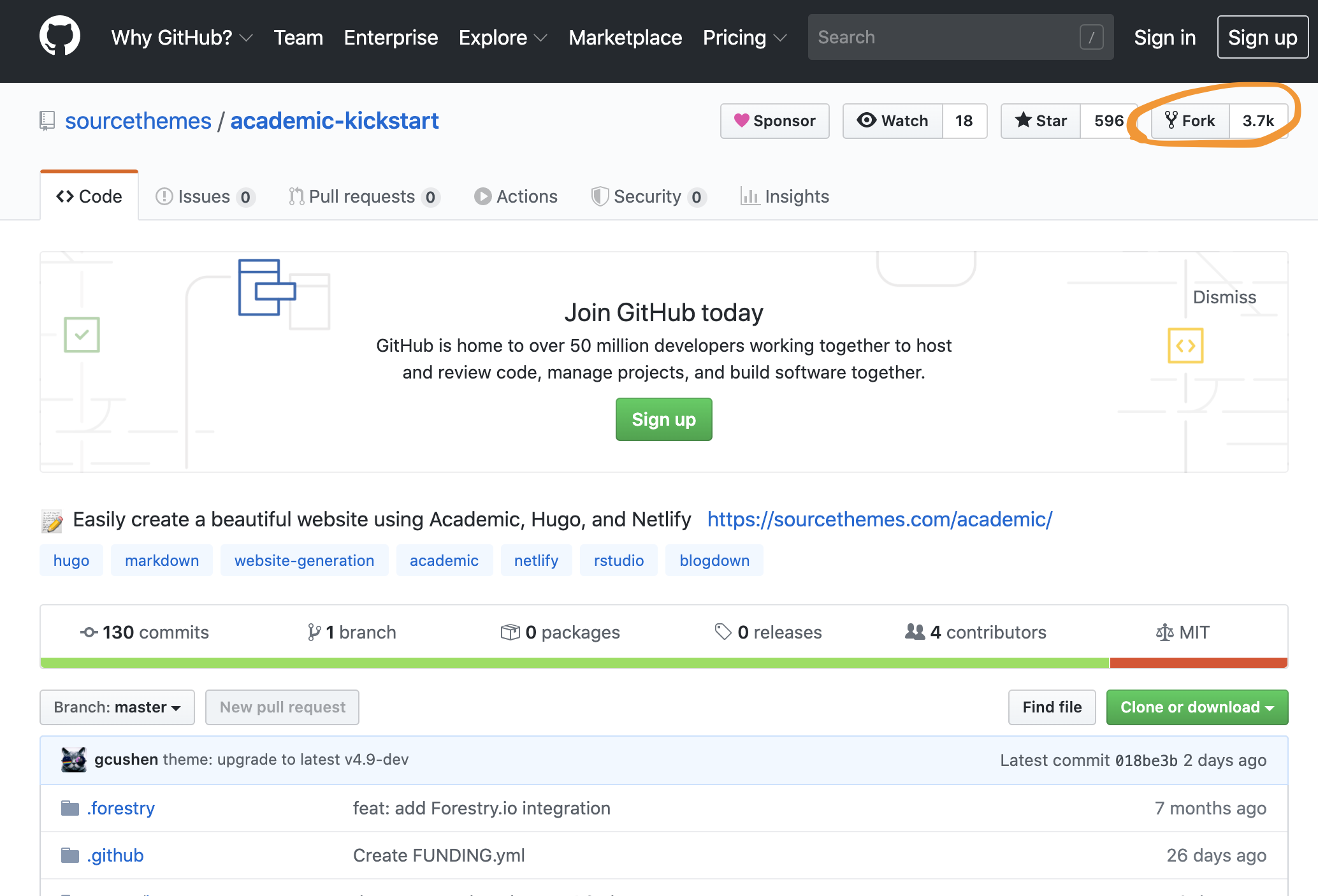This screenshot has height=896, width=1318.
Task: Select the academic topic tag
Action: point(444,560)
